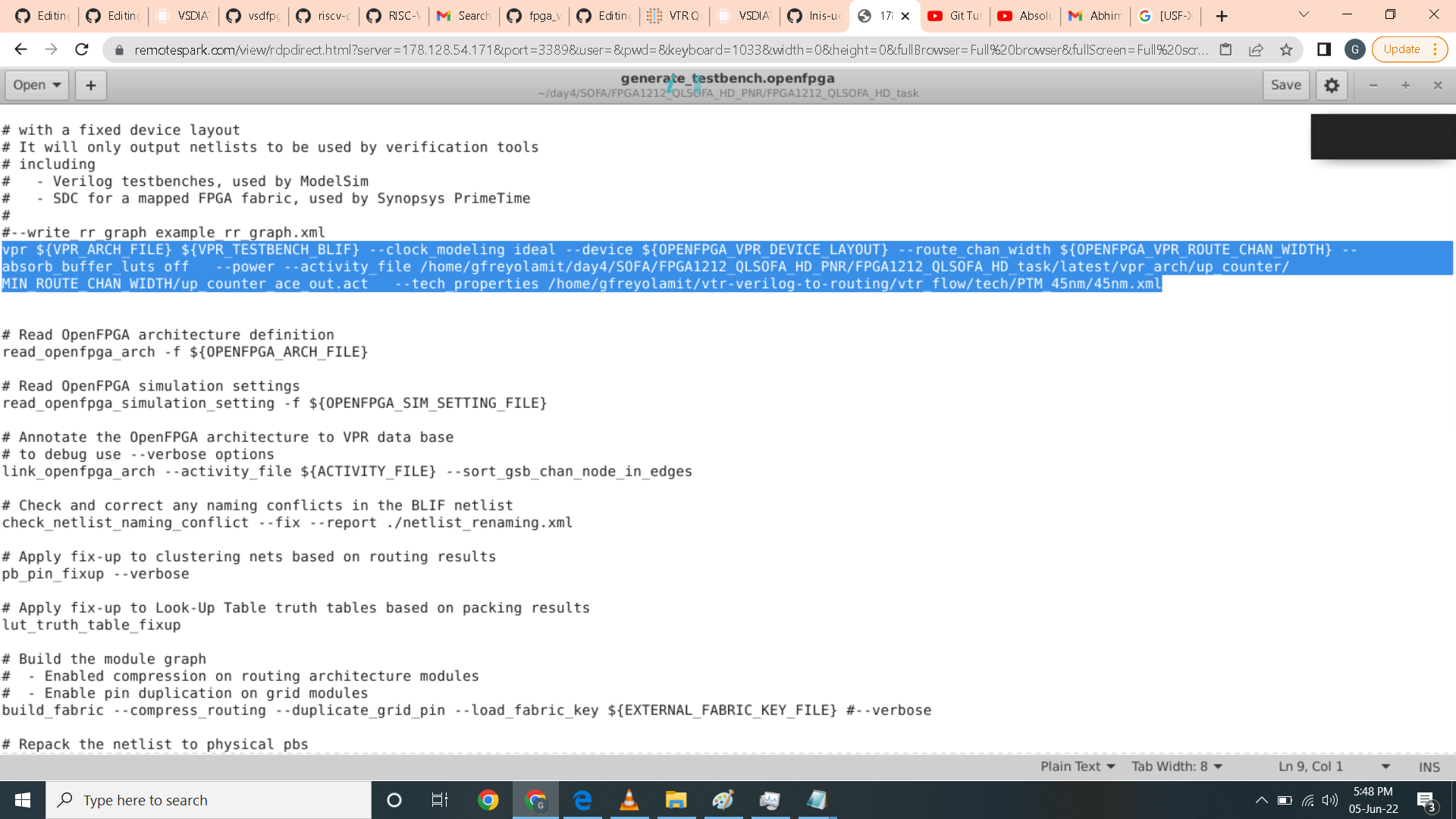This screenshot has width=1456, height=819.
Task: Click the Save button
Action: coord(1285,85)
